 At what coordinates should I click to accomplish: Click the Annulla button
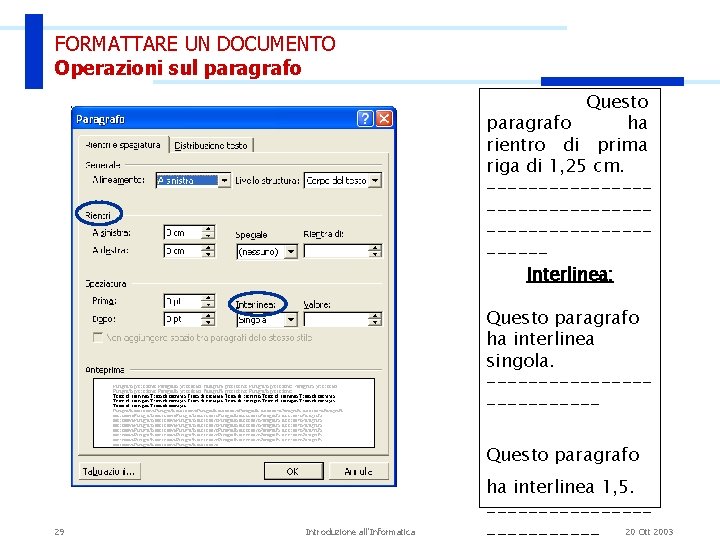pos(359,471)
